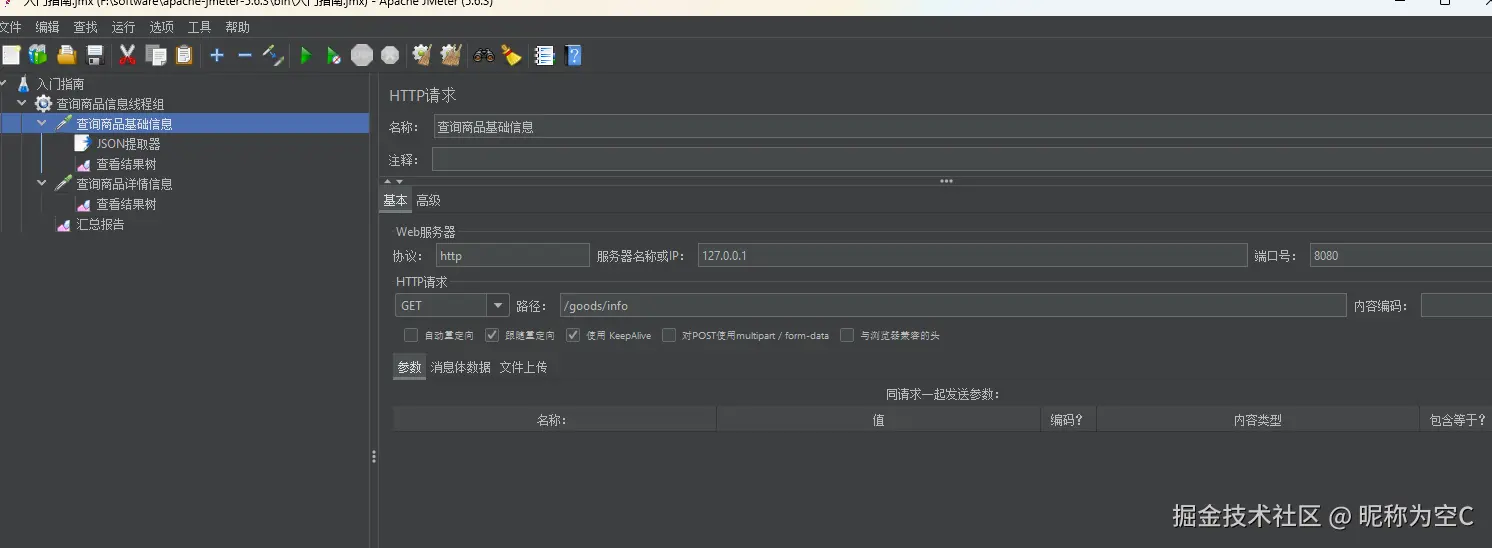
Task: Cut with the scissors icon
Action: [x=127, y=56]
